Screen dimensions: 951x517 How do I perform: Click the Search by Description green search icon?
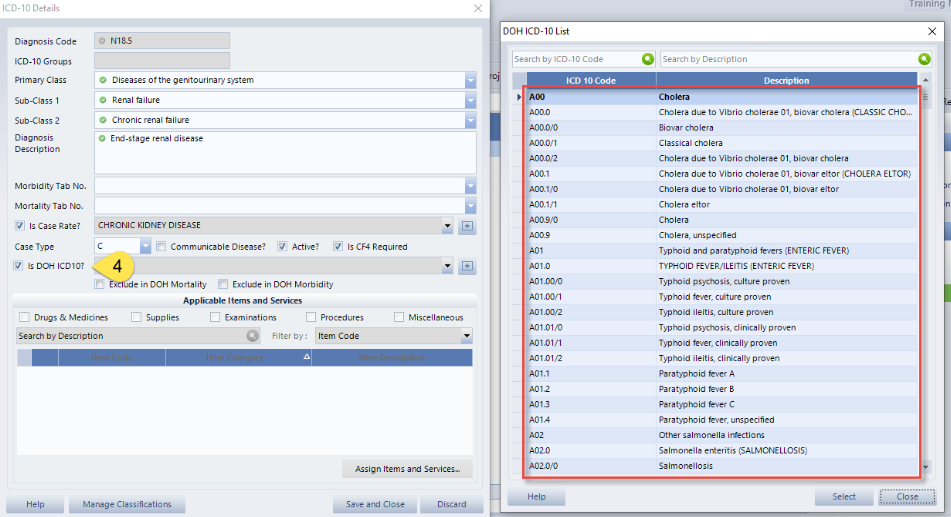[x=924, y=60]
